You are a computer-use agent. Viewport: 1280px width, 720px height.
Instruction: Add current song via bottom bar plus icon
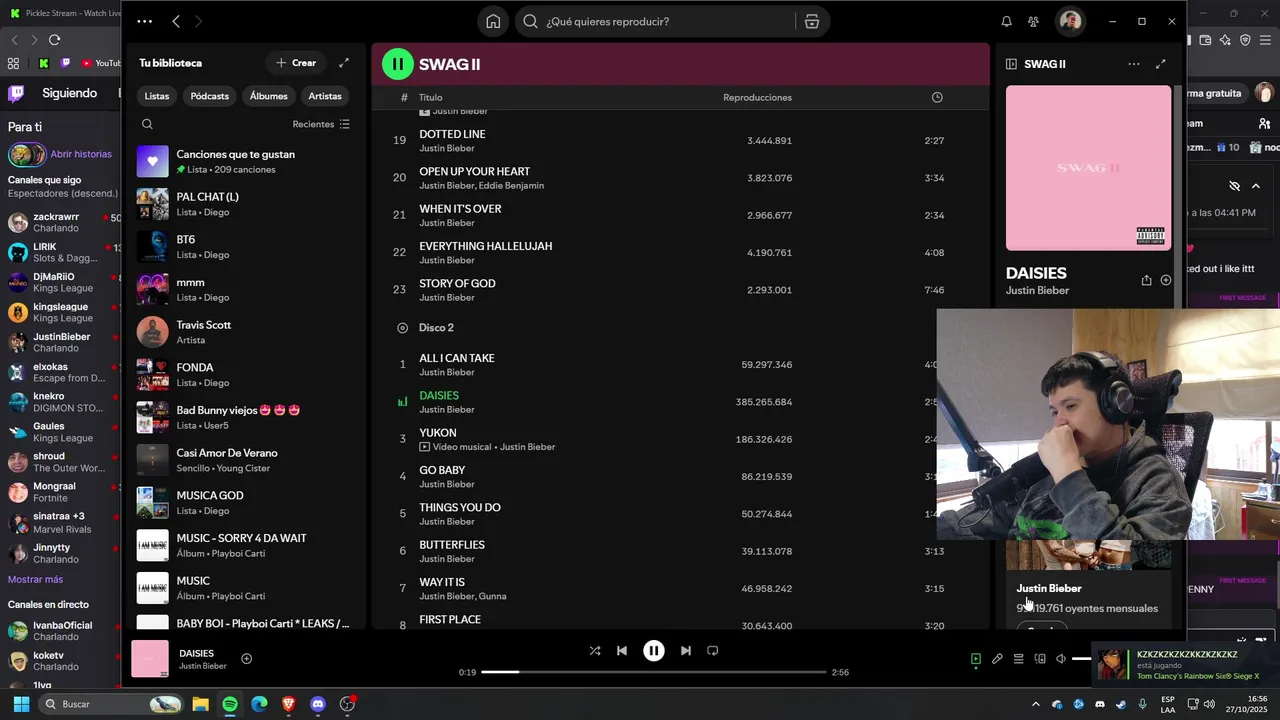click(x=246, y=659)
